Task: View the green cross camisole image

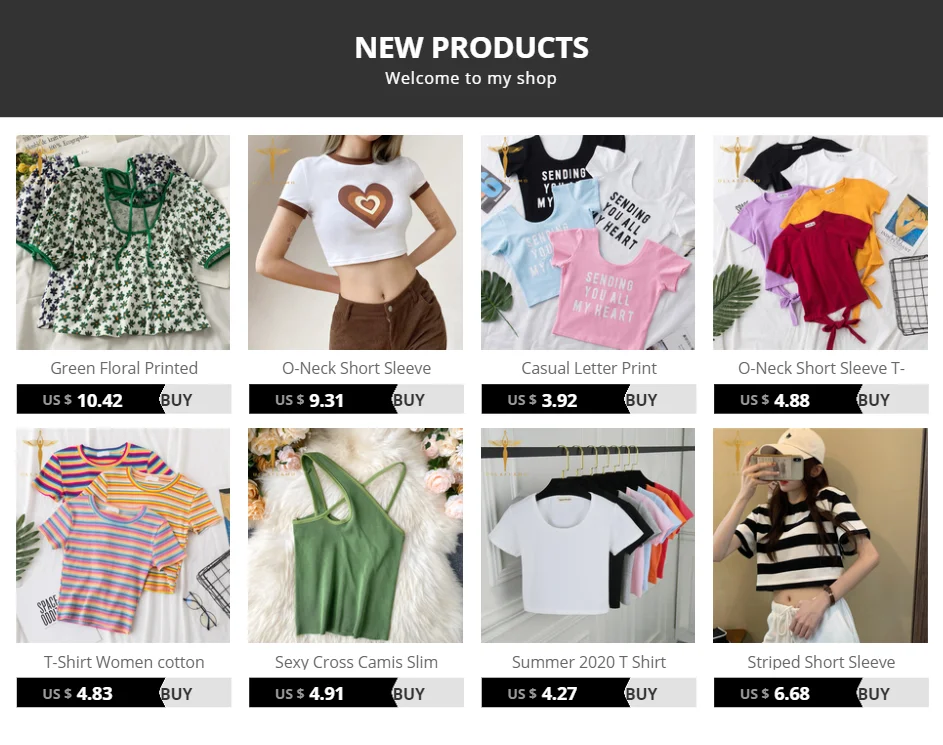Action: [355, 536]
